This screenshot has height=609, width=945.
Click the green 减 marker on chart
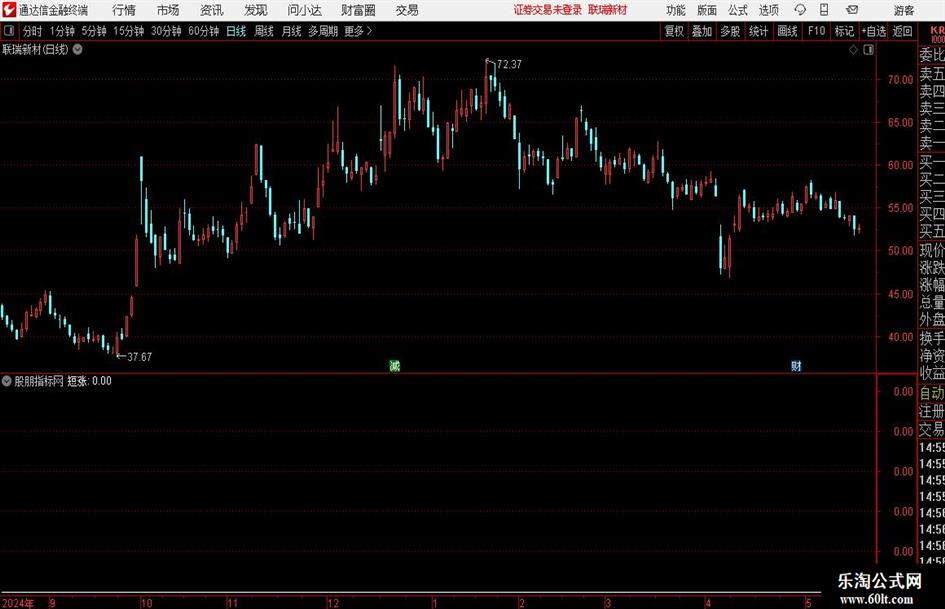394,365
